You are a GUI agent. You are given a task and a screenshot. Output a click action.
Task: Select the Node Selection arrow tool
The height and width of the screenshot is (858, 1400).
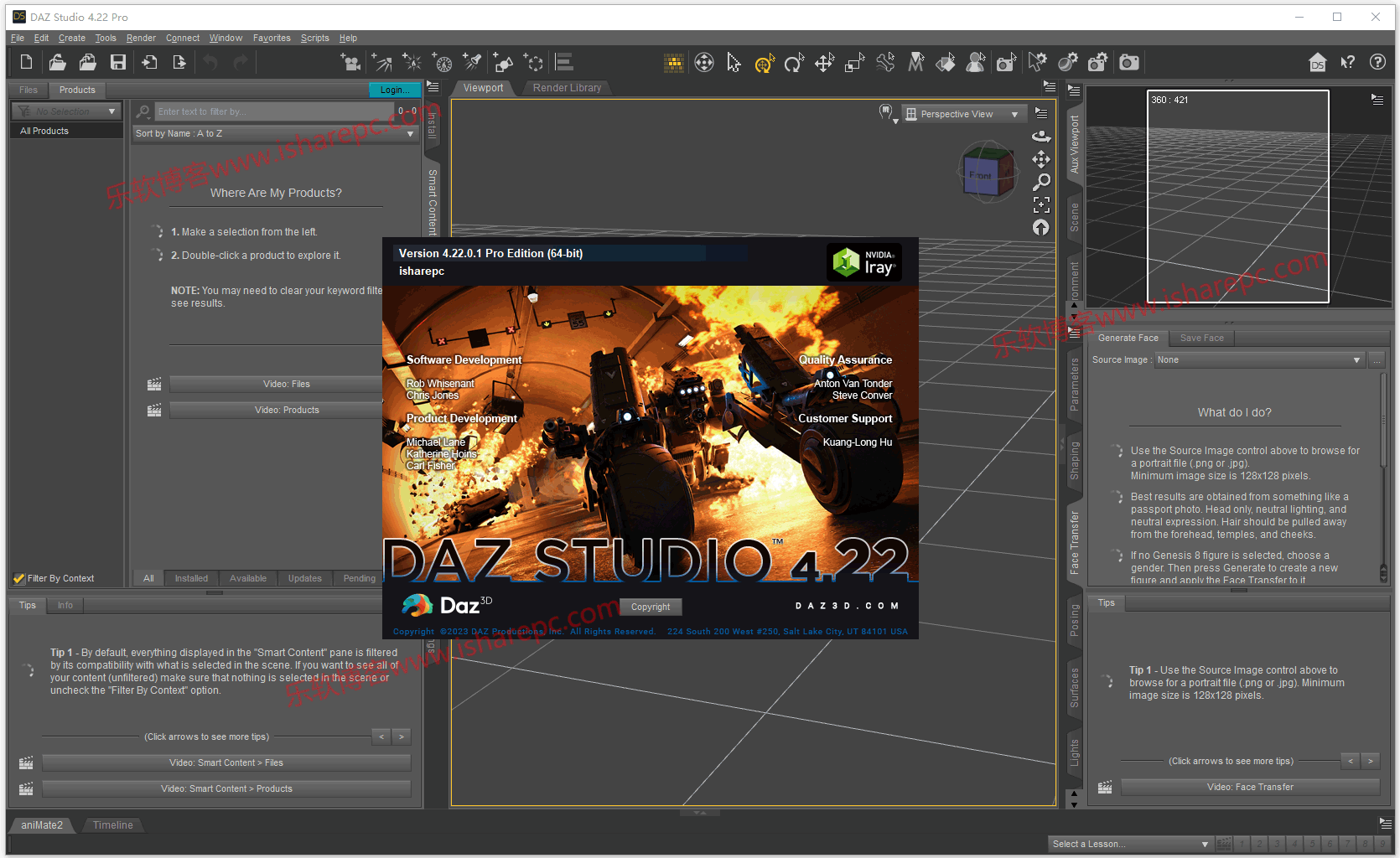(734, 62)
